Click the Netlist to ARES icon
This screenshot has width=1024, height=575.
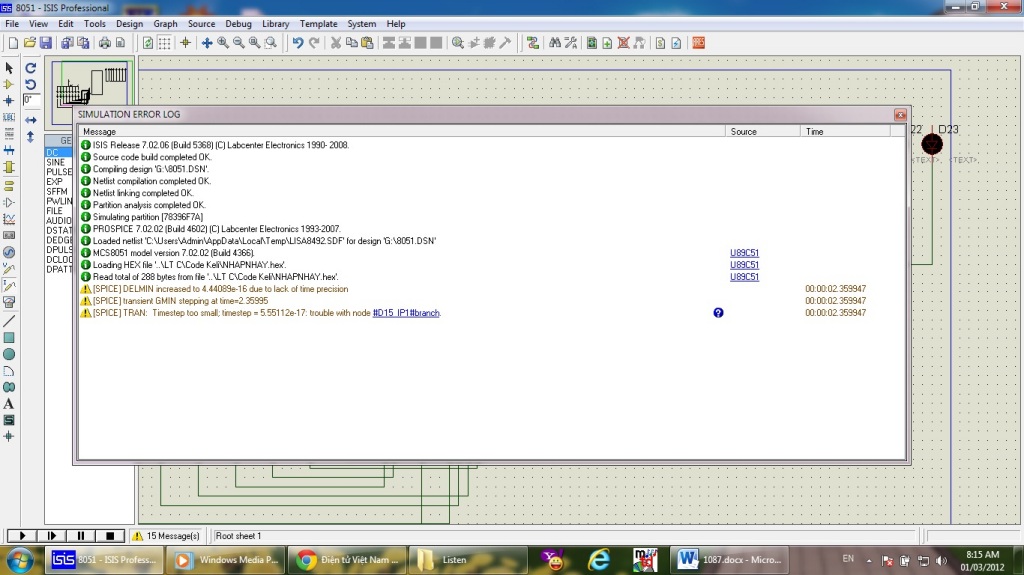[698, 43]
